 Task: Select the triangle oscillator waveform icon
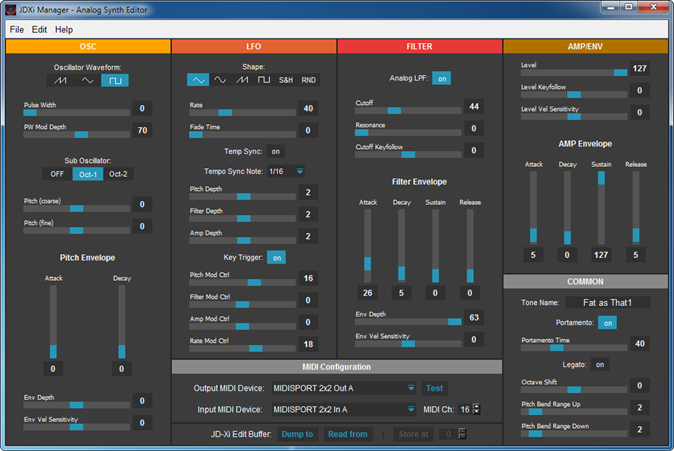point(88,80)
